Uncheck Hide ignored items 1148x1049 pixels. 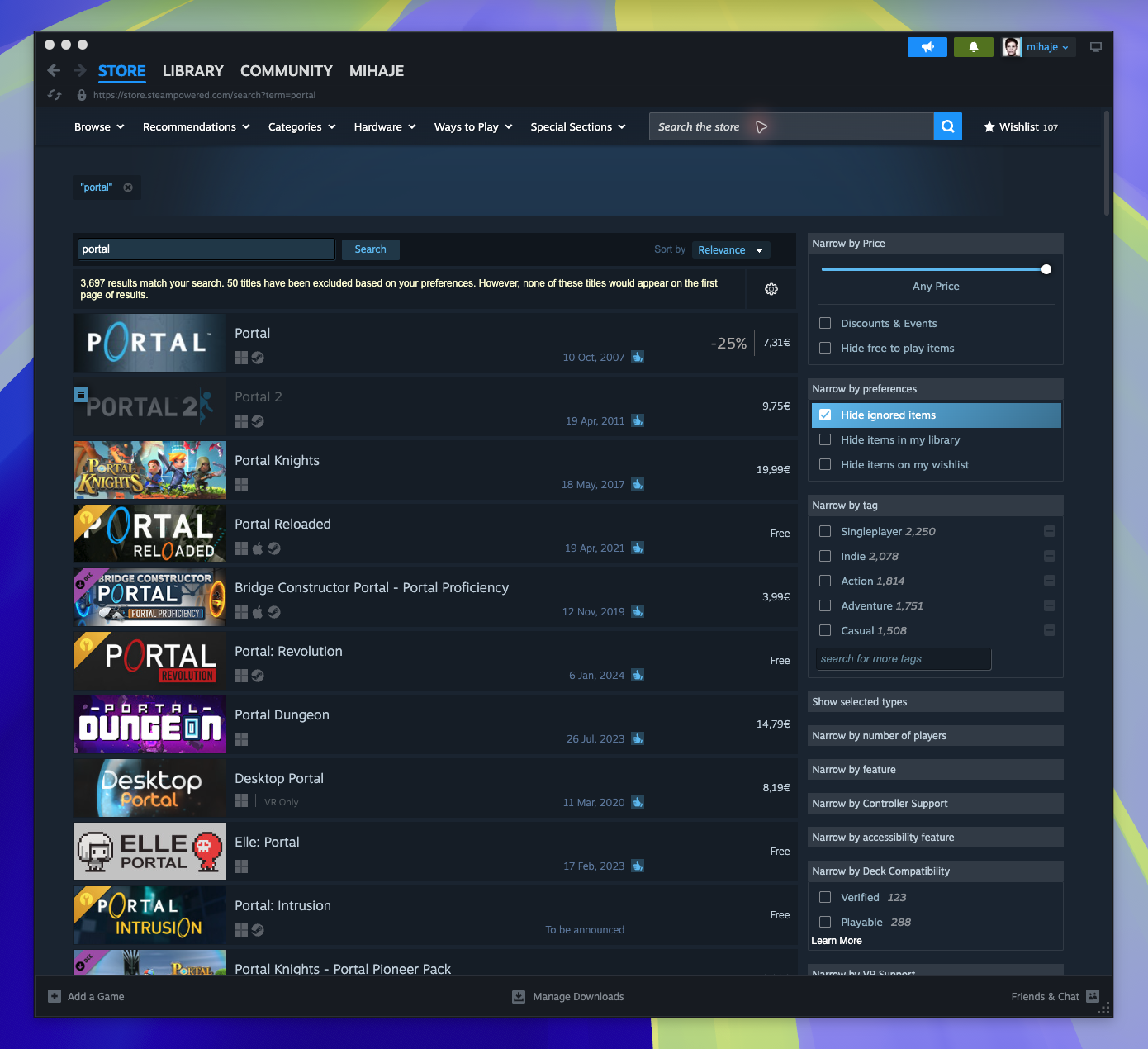[x=825, y=415]
